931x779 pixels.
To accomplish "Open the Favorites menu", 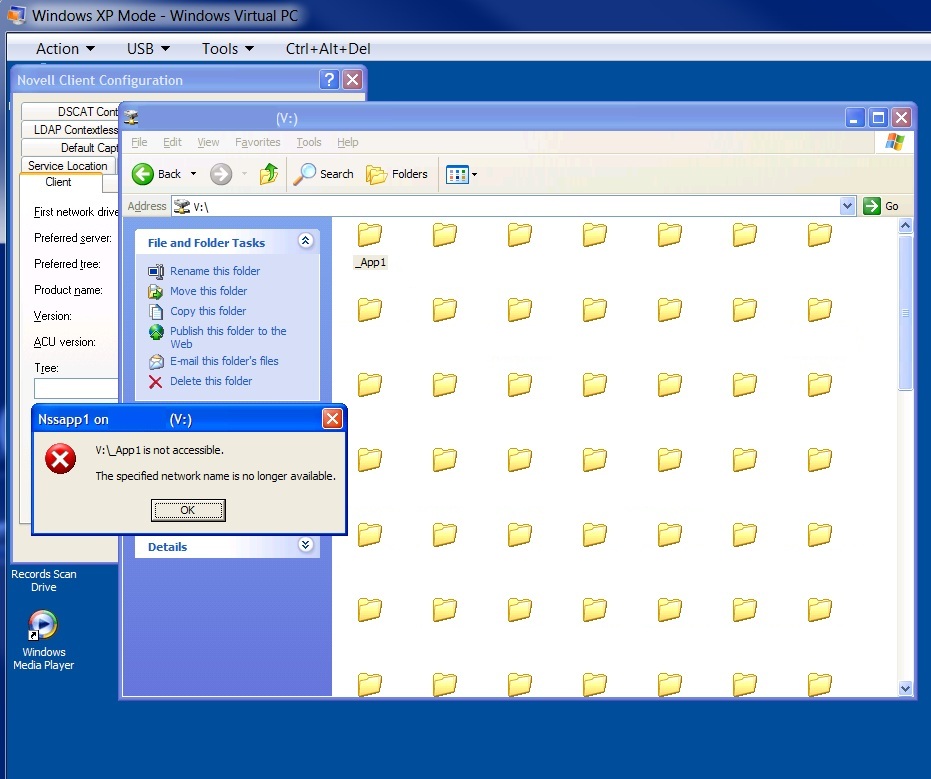I will 258,142.
